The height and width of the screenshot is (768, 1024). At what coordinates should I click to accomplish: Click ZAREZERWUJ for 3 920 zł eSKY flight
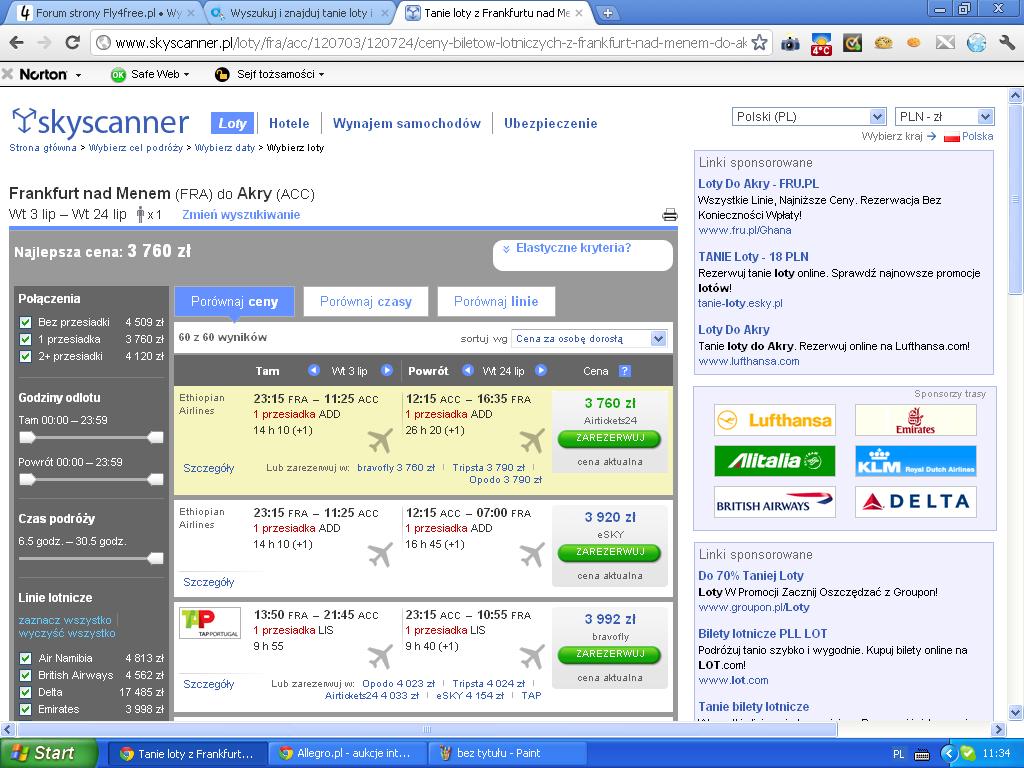coord(610,552)
